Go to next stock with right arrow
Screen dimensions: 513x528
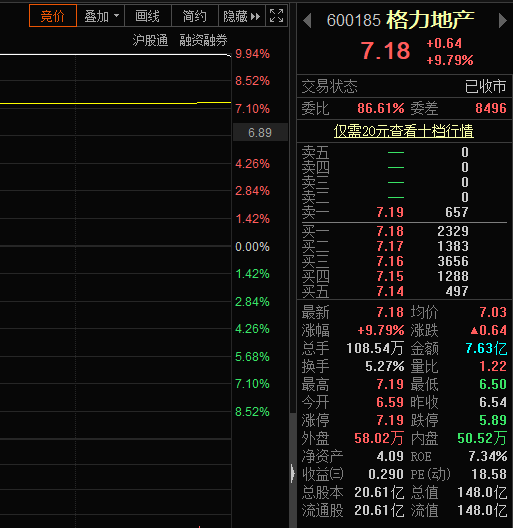coord(503,21)
